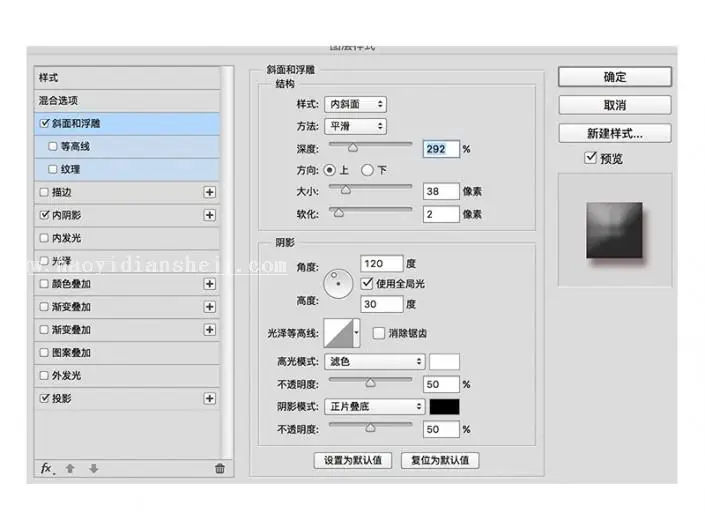The height and width of the screenshot is (528, 705).
Task: Click the 大小 field showing 38
Action: [x=441, y=192]
